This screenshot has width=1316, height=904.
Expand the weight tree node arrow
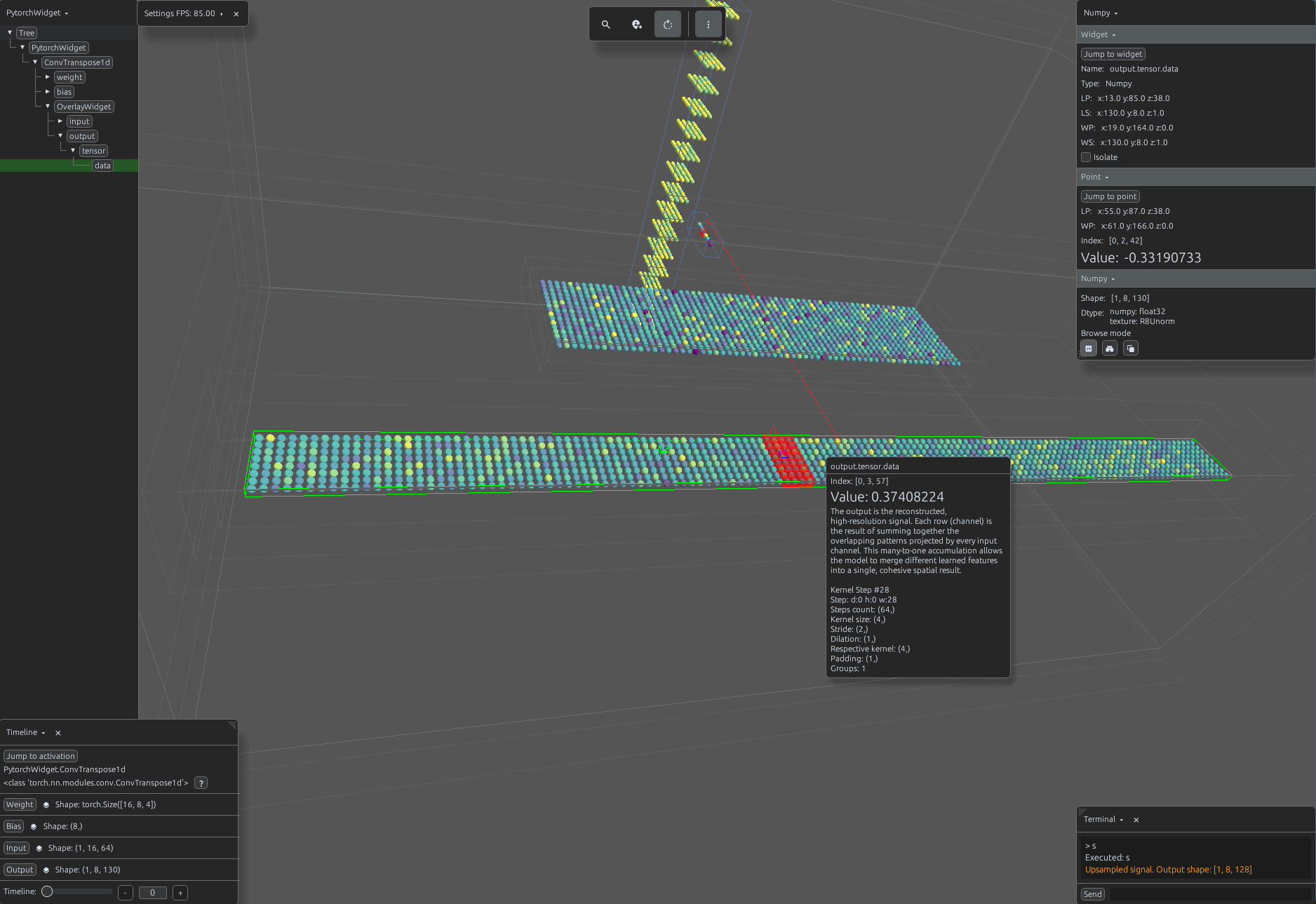[48, 77]
